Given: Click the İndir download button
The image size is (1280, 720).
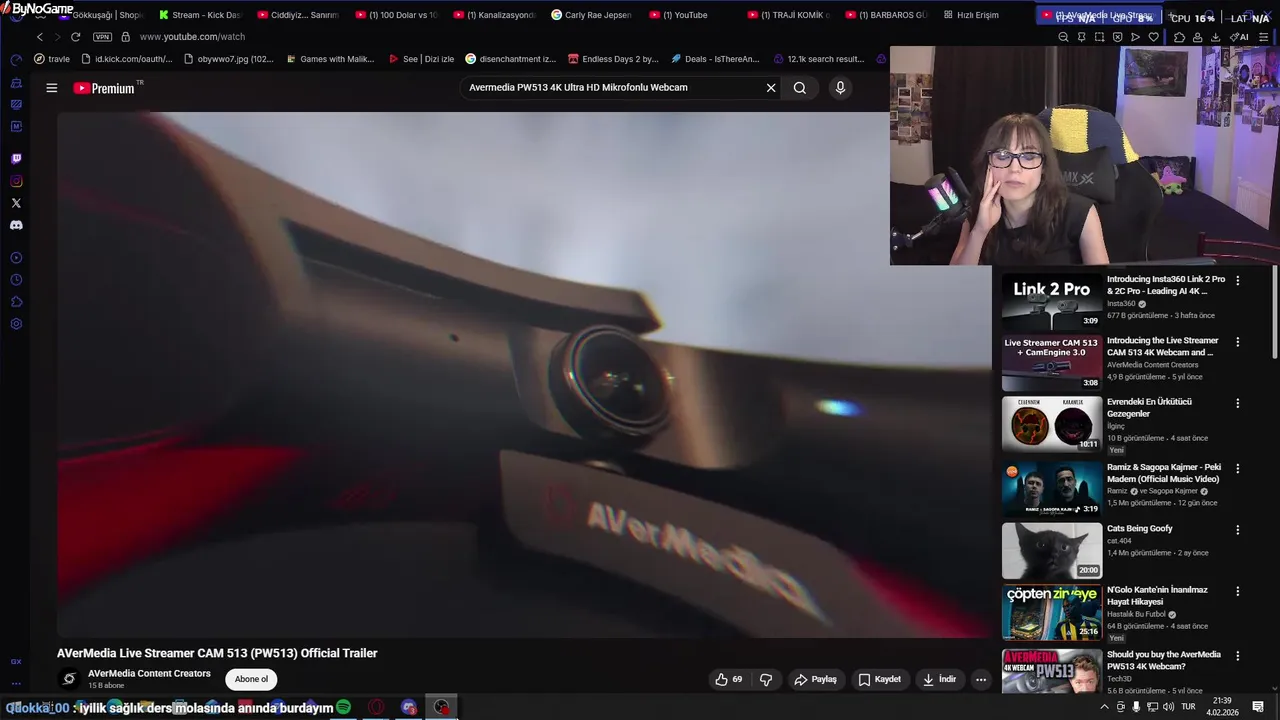Looking at the screenshot, I should pos(939,679).
